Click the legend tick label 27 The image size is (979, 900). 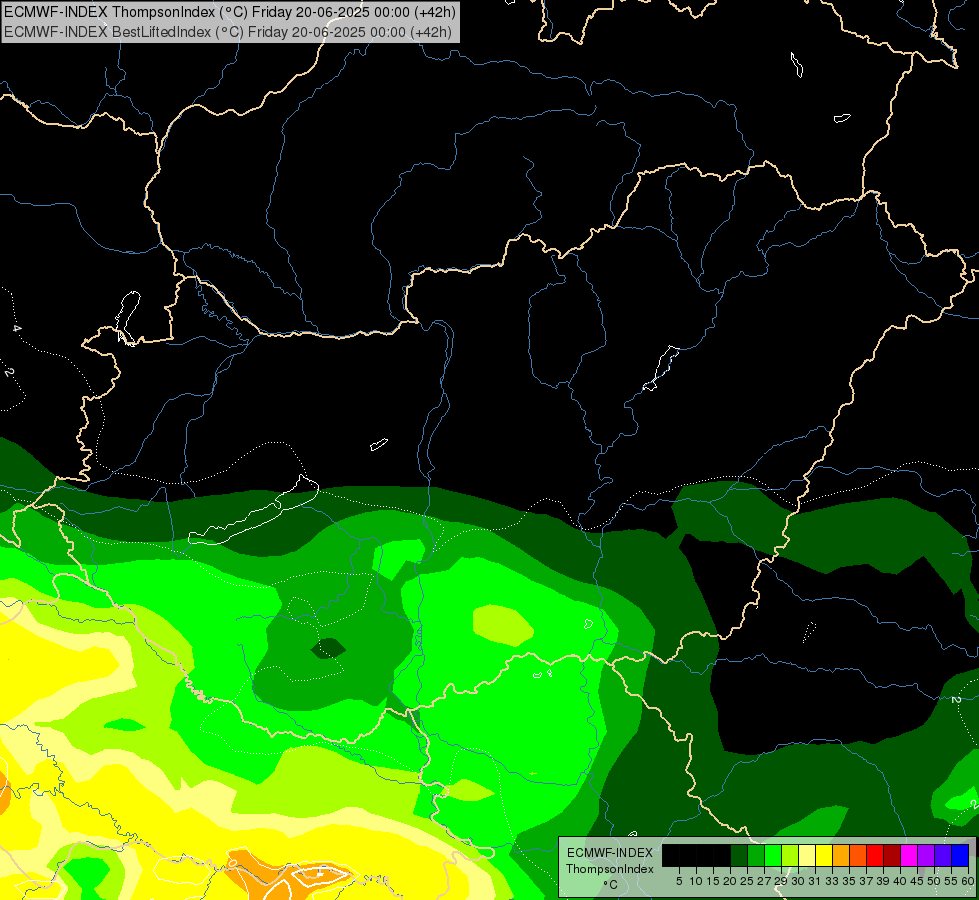(x=764, y=881)
